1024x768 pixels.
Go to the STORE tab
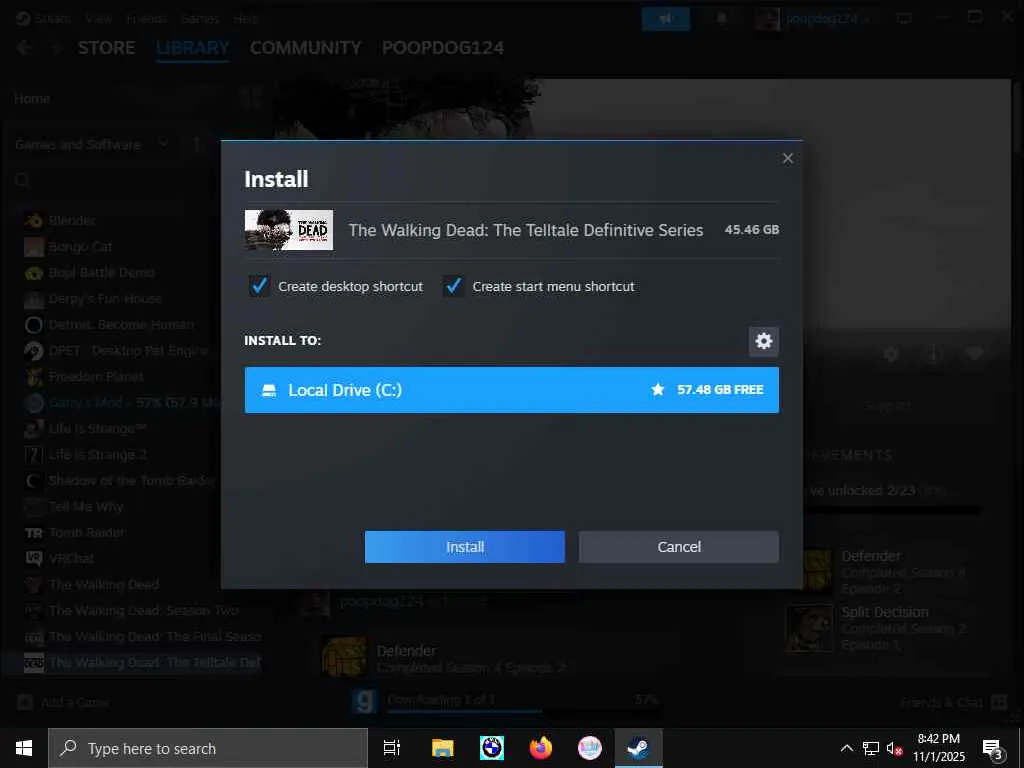pyautogui.click(x=106, y=48)
